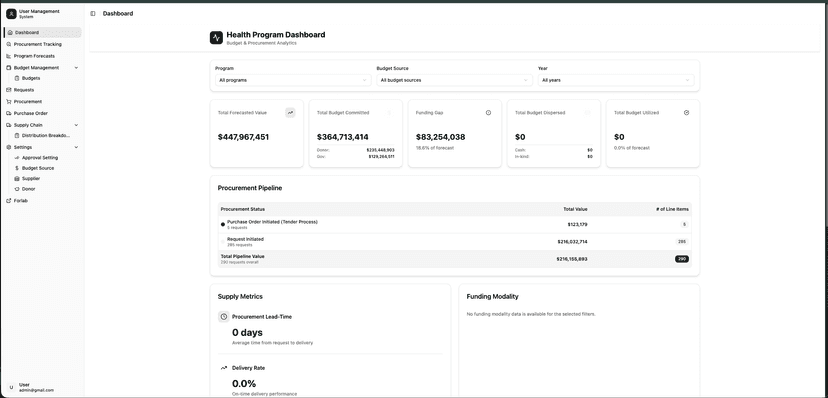Viewport: 828px width, 398px height.
Task: Click the Supply Chain sidebar icon
Action: pos(8,125)
